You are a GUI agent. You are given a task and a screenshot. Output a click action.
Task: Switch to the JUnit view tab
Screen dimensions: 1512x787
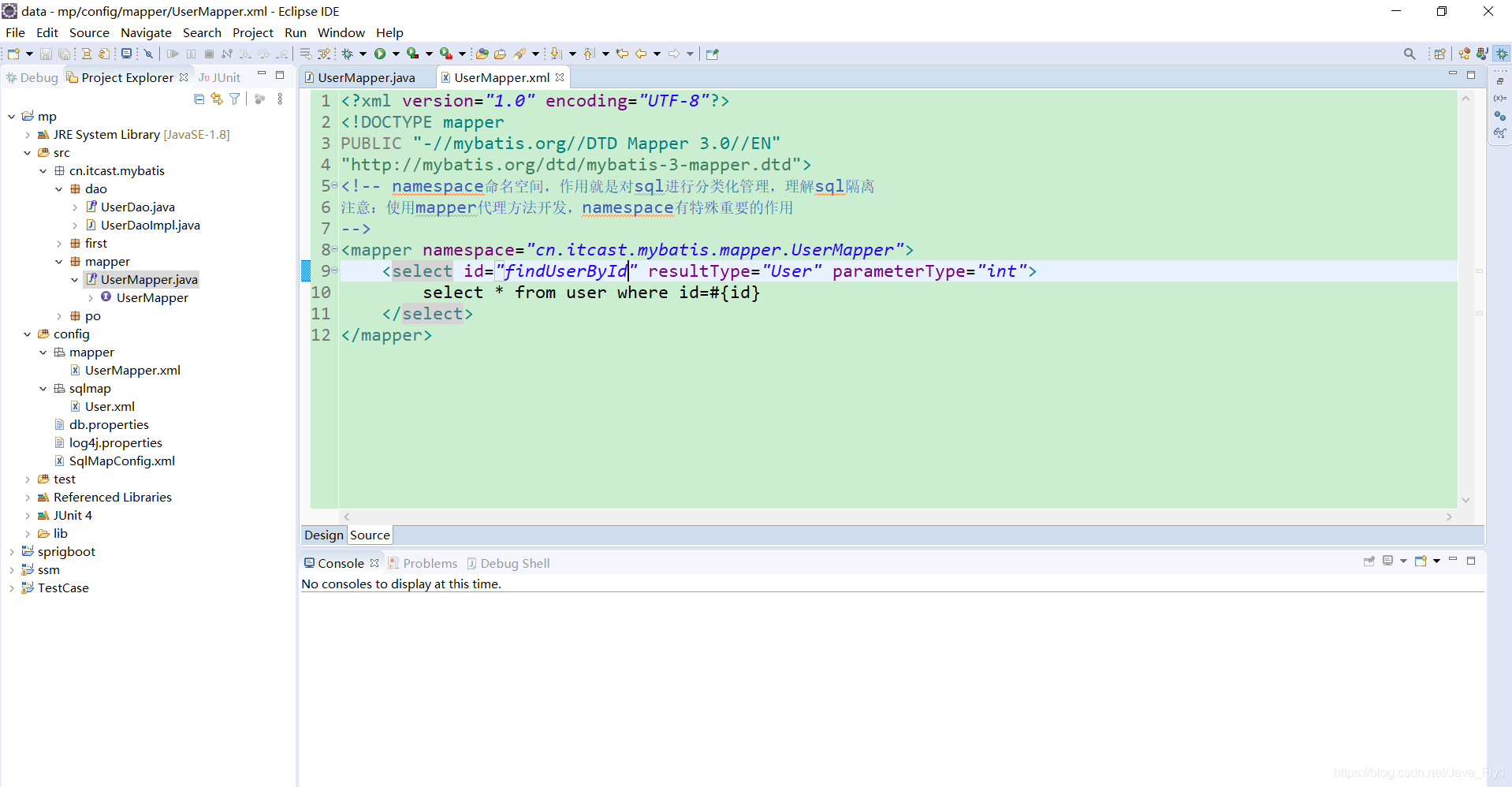pos(219,77)
